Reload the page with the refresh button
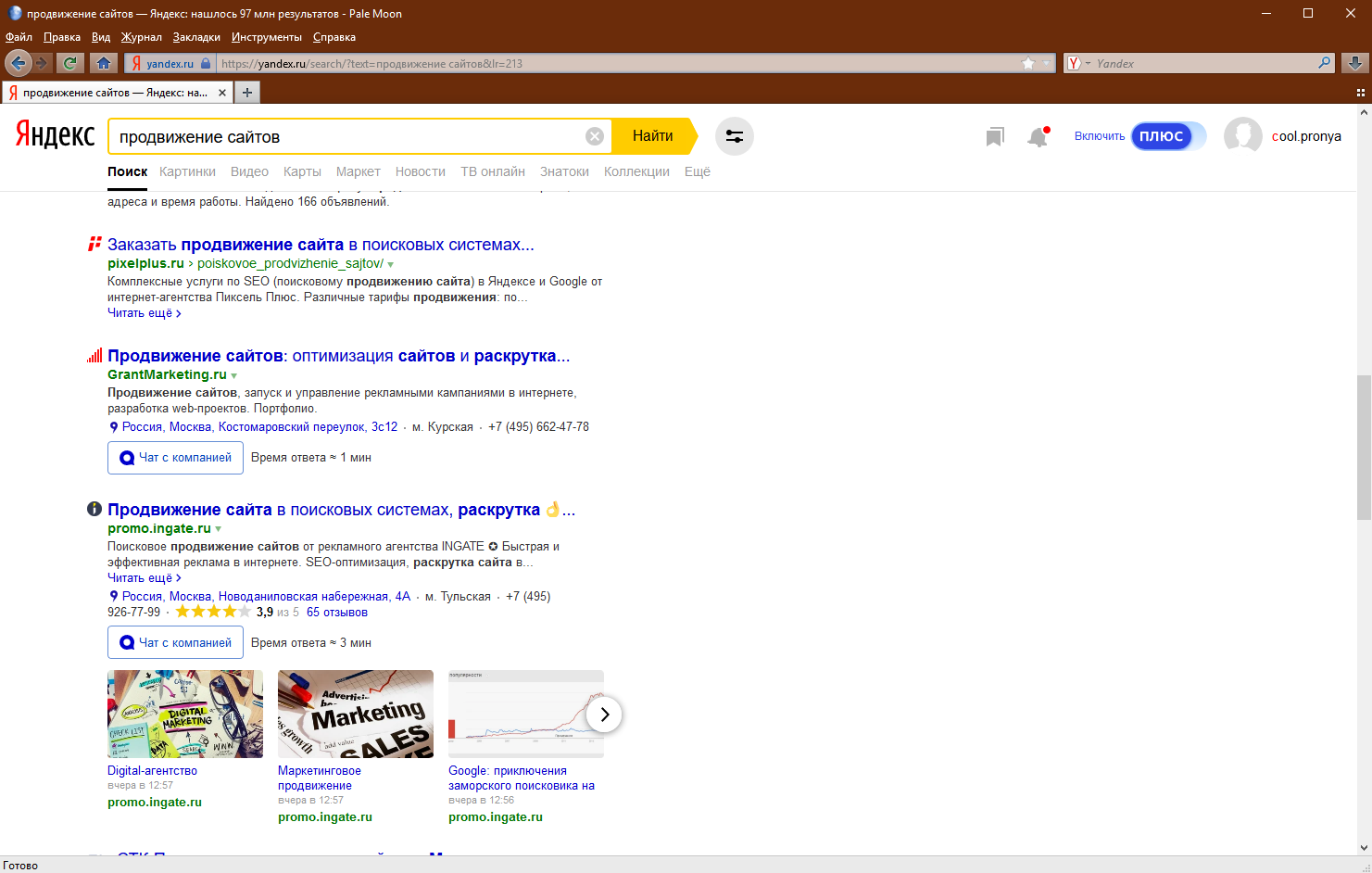This screenshot has width=1372, height=873. (69, 63)
